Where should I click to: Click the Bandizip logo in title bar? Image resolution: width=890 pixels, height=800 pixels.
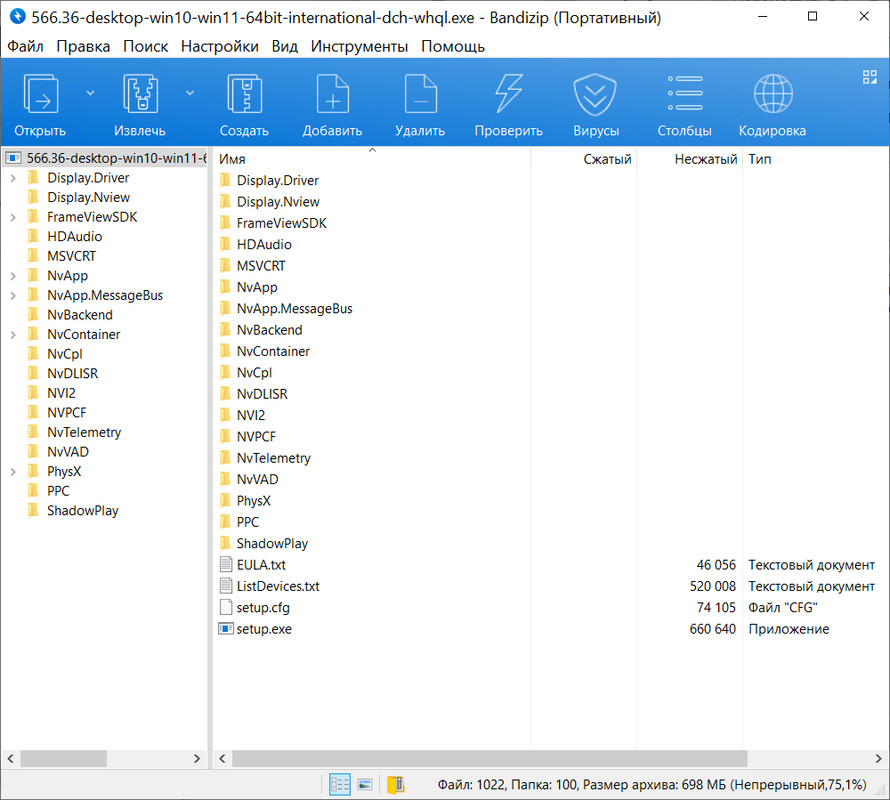(x=18, y=17)
